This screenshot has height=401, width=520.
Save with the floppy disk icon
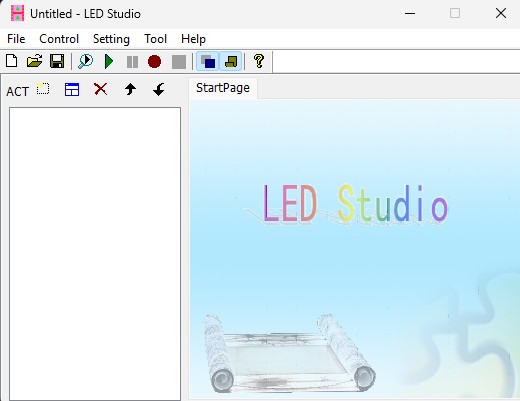click(57, 61)
